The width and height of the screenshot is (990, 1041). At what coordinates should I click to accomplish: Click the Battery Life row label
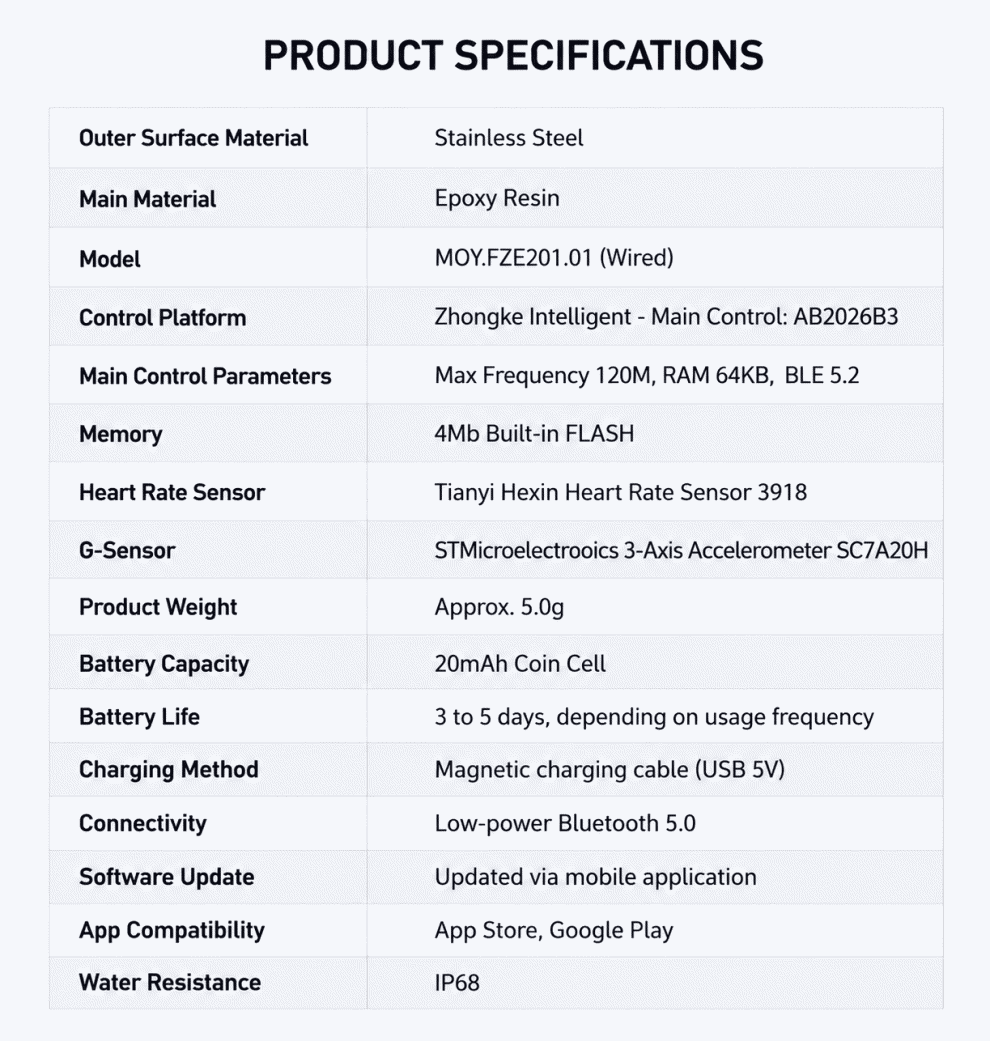(139, 717)
